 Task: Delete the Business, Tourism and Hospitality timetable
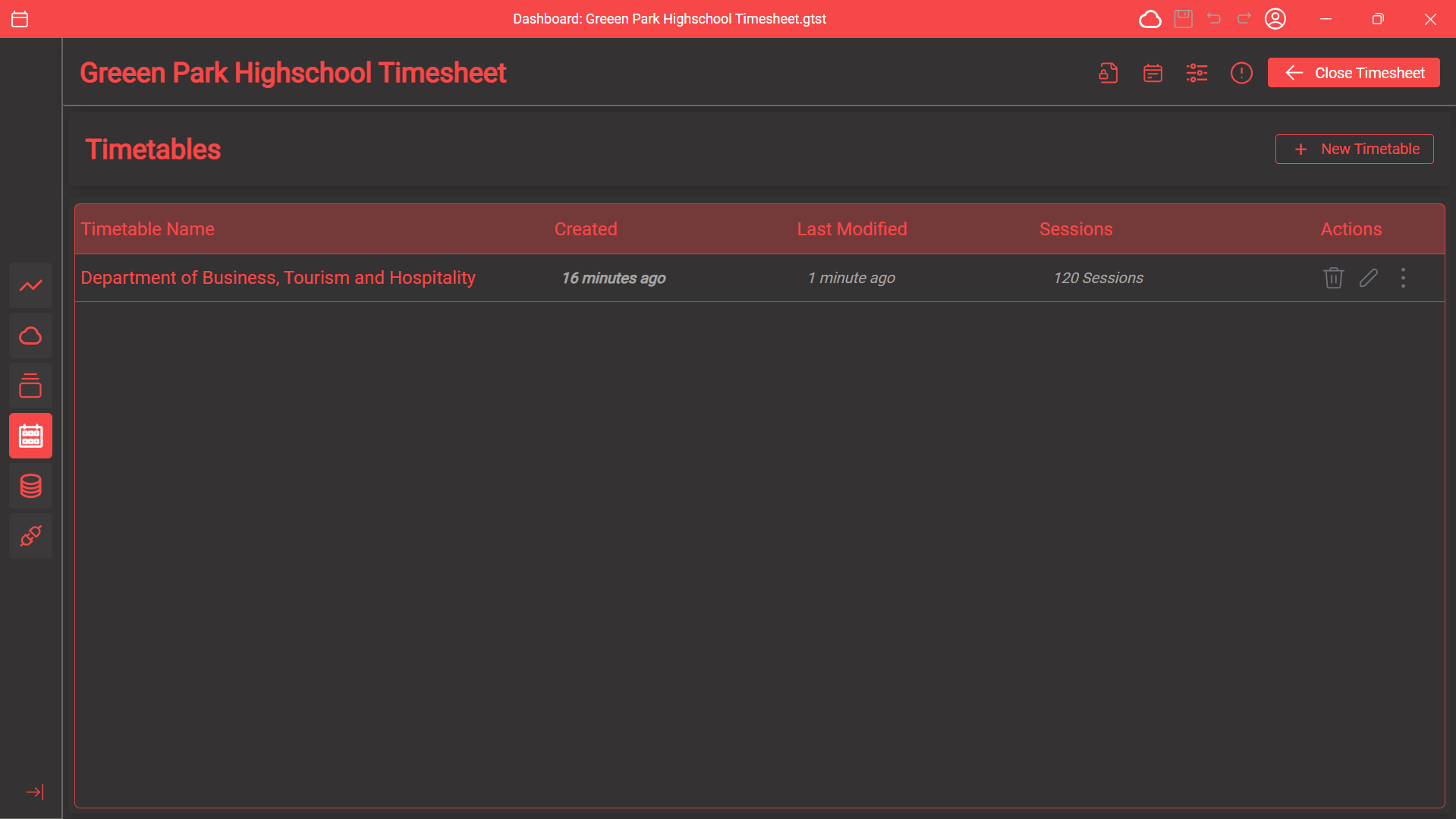click(x=1333, y=278)
